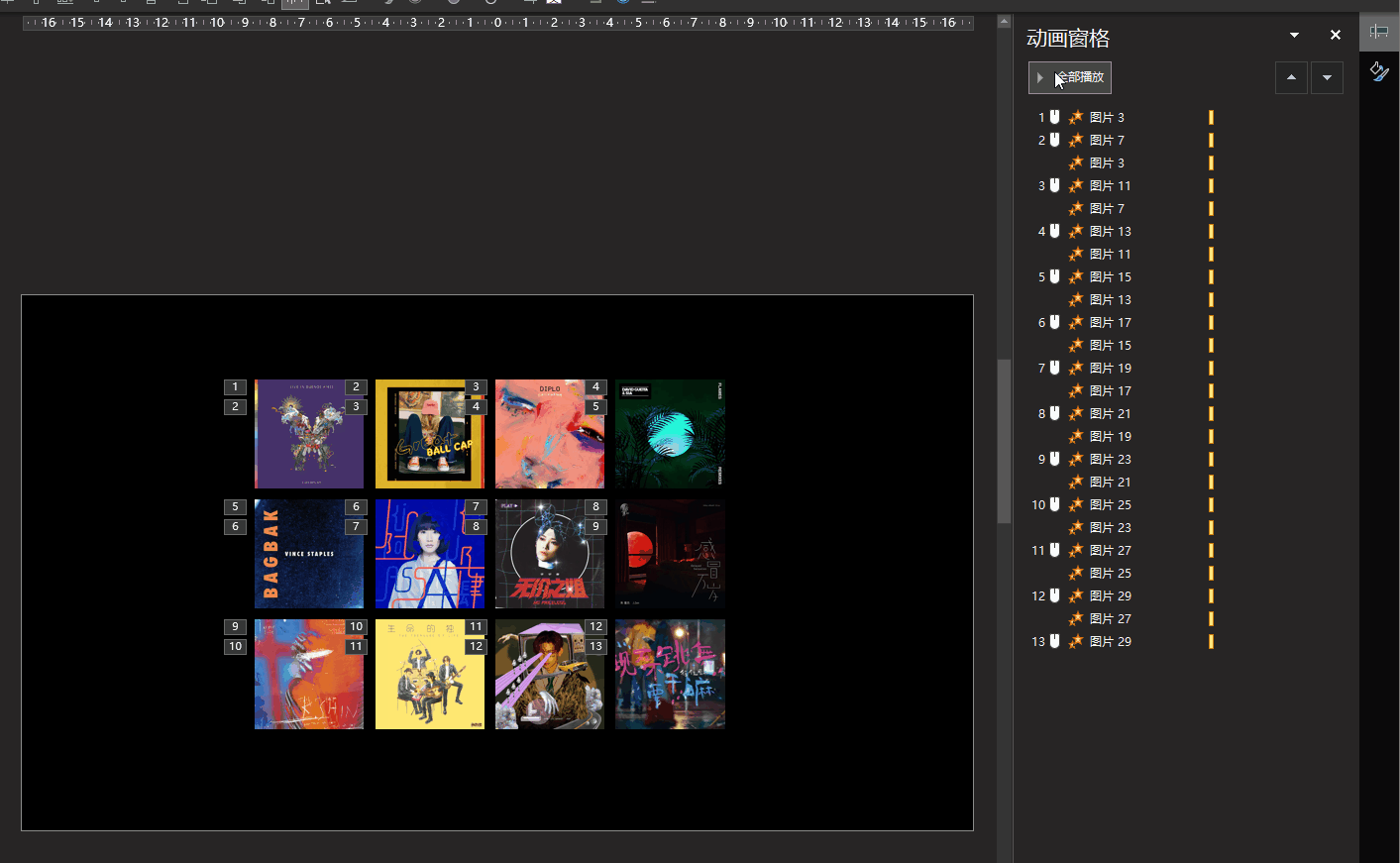Select the dark red moon album cover
The height and width of the screenshot is (863, 1400).
click(x=670, y=554)
